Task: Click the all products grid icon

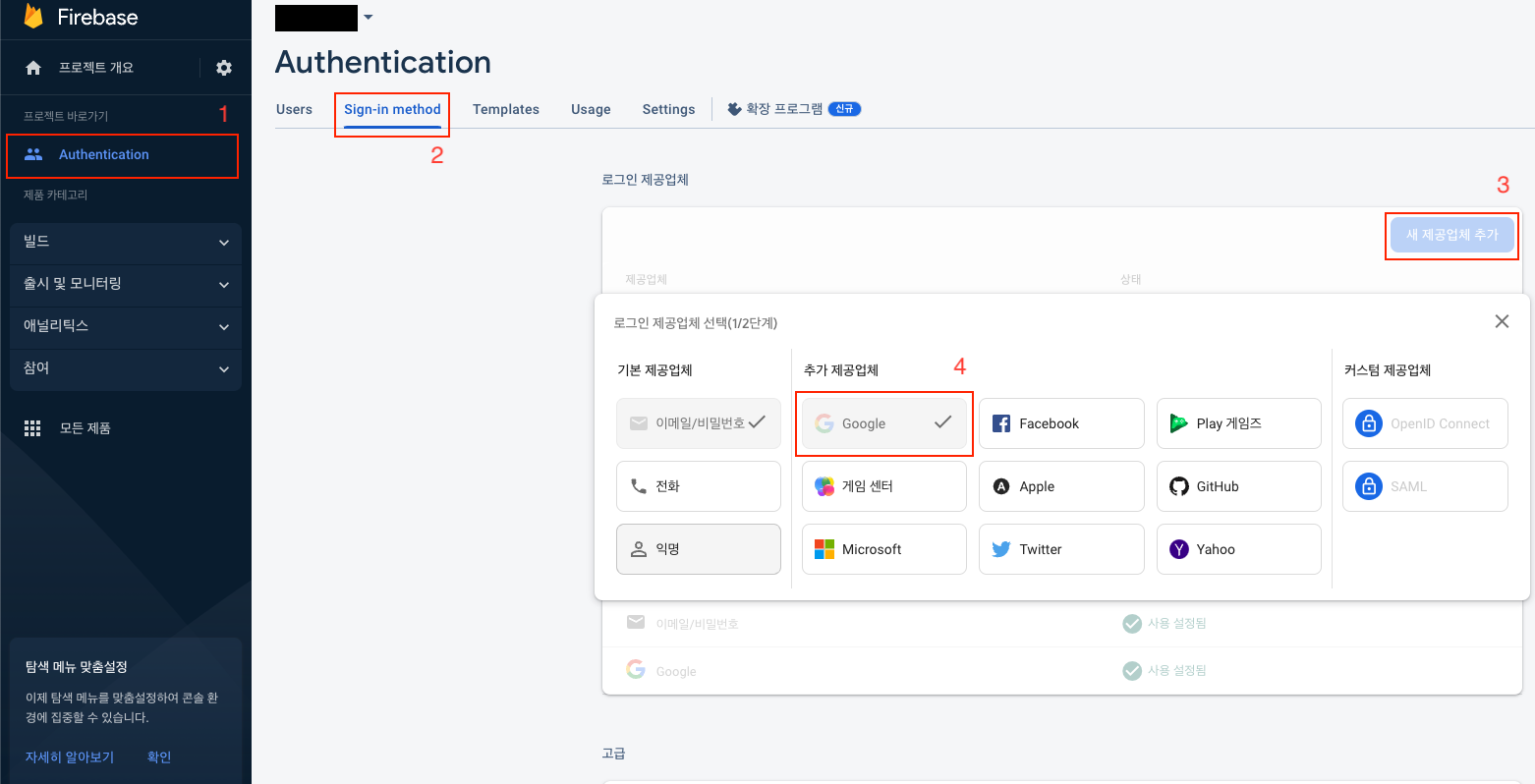Action: (x=32, y=428)
